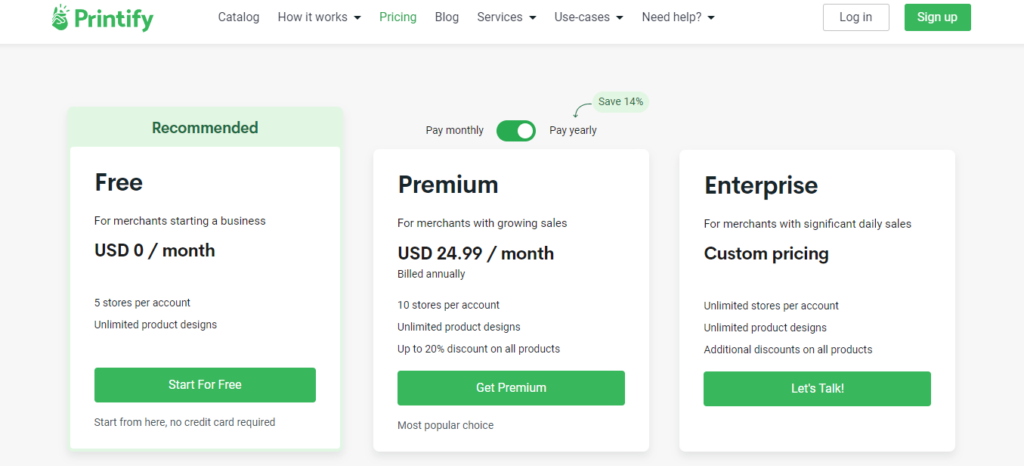The width and height of the screenshot is (1024, 466).
Task: Click the Save 14% badge
Action: 620,102
